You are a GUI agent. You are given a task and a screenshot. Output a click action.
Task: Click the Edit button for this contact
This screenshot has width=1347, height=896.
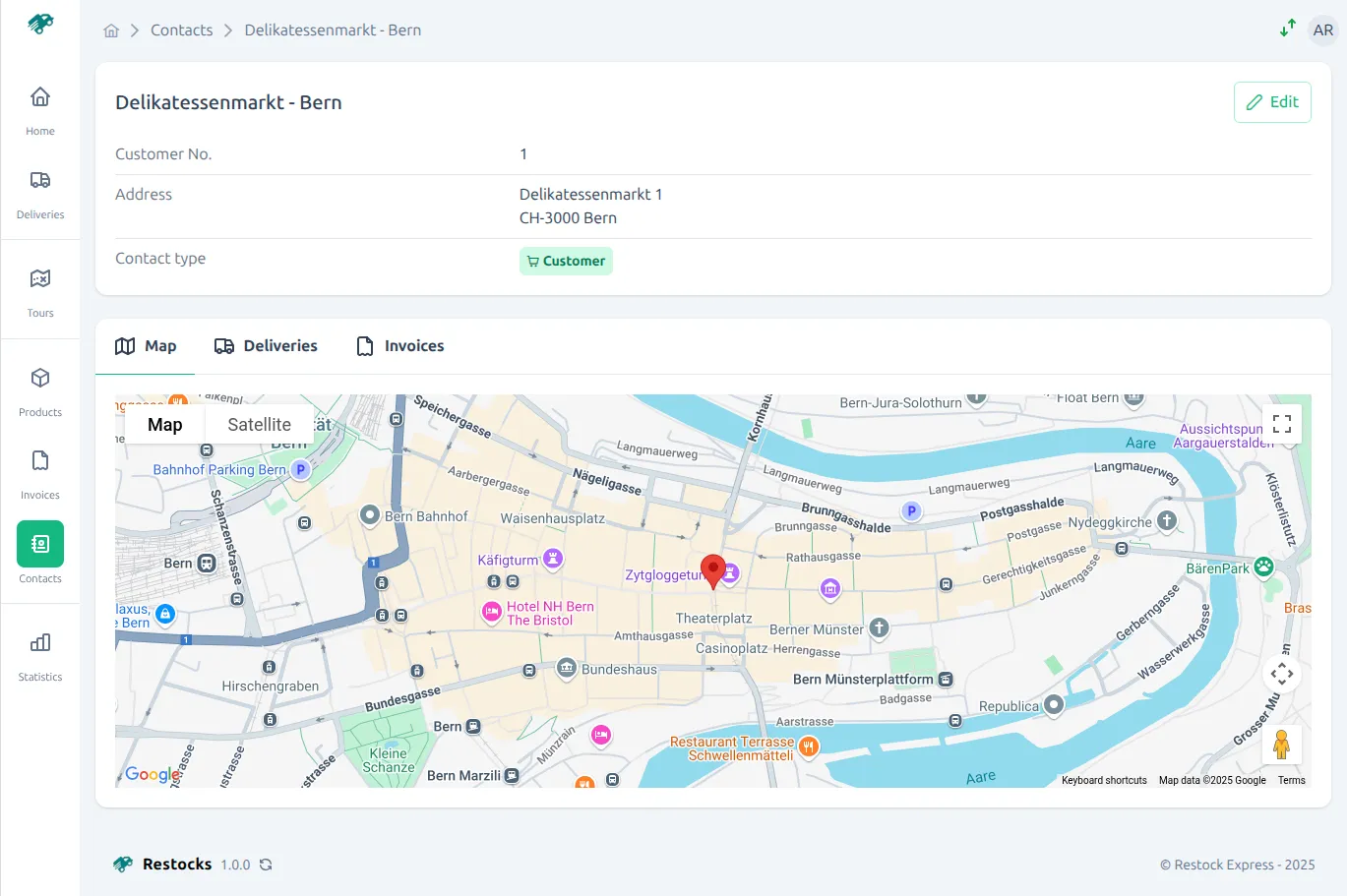click(x=1272, y=101)
